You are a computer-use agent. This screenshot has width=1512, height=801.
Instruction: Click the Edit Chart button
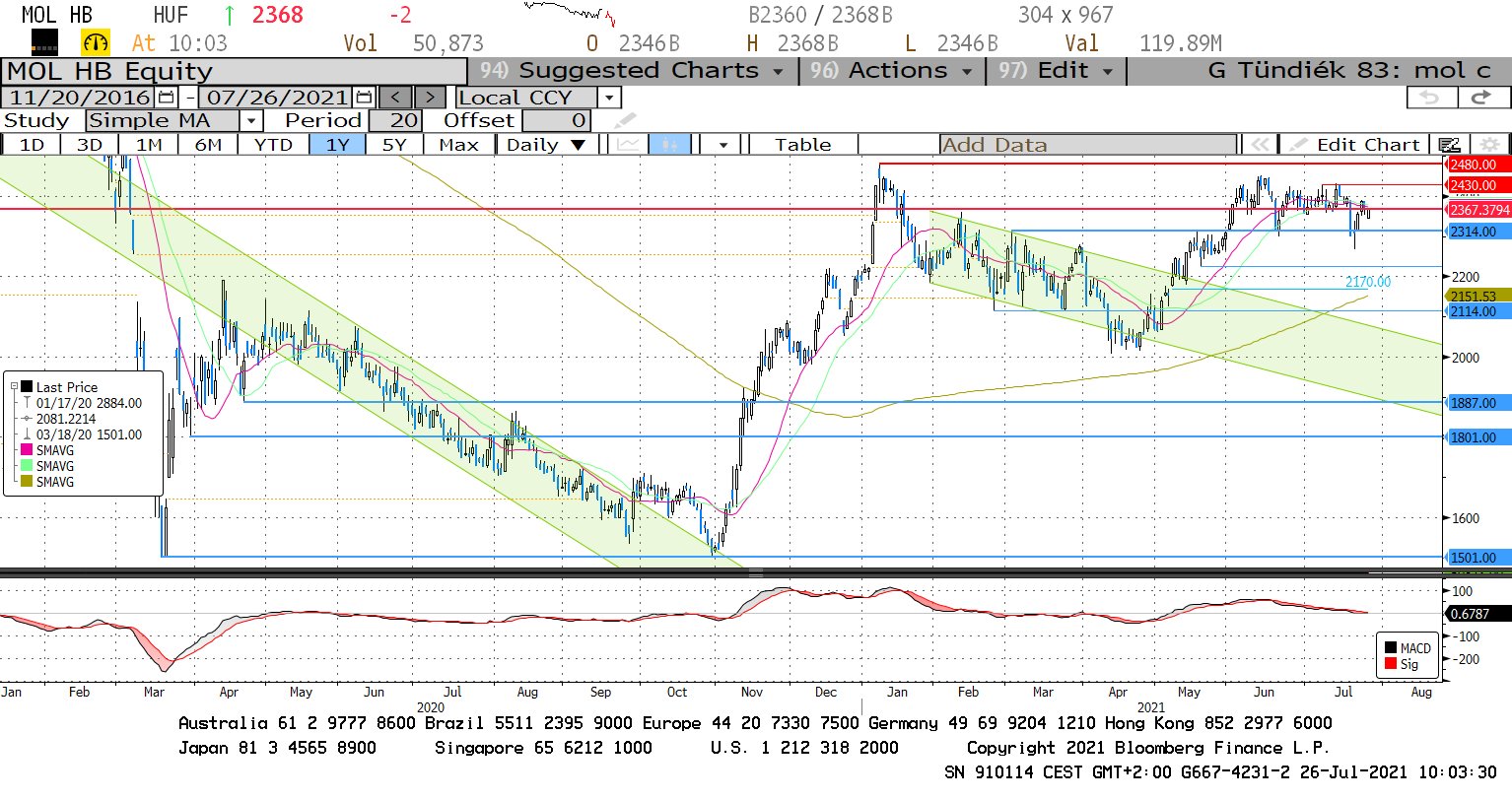[1355, 145]
